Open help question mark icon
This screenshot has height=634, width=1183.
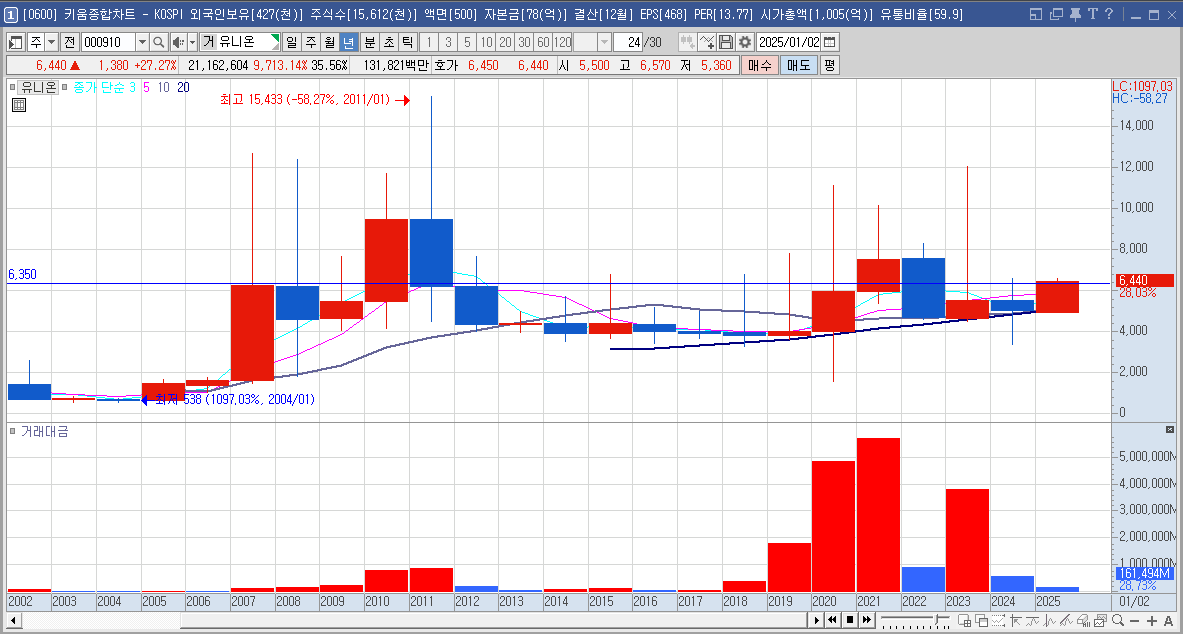click(x=1108, y=14)
